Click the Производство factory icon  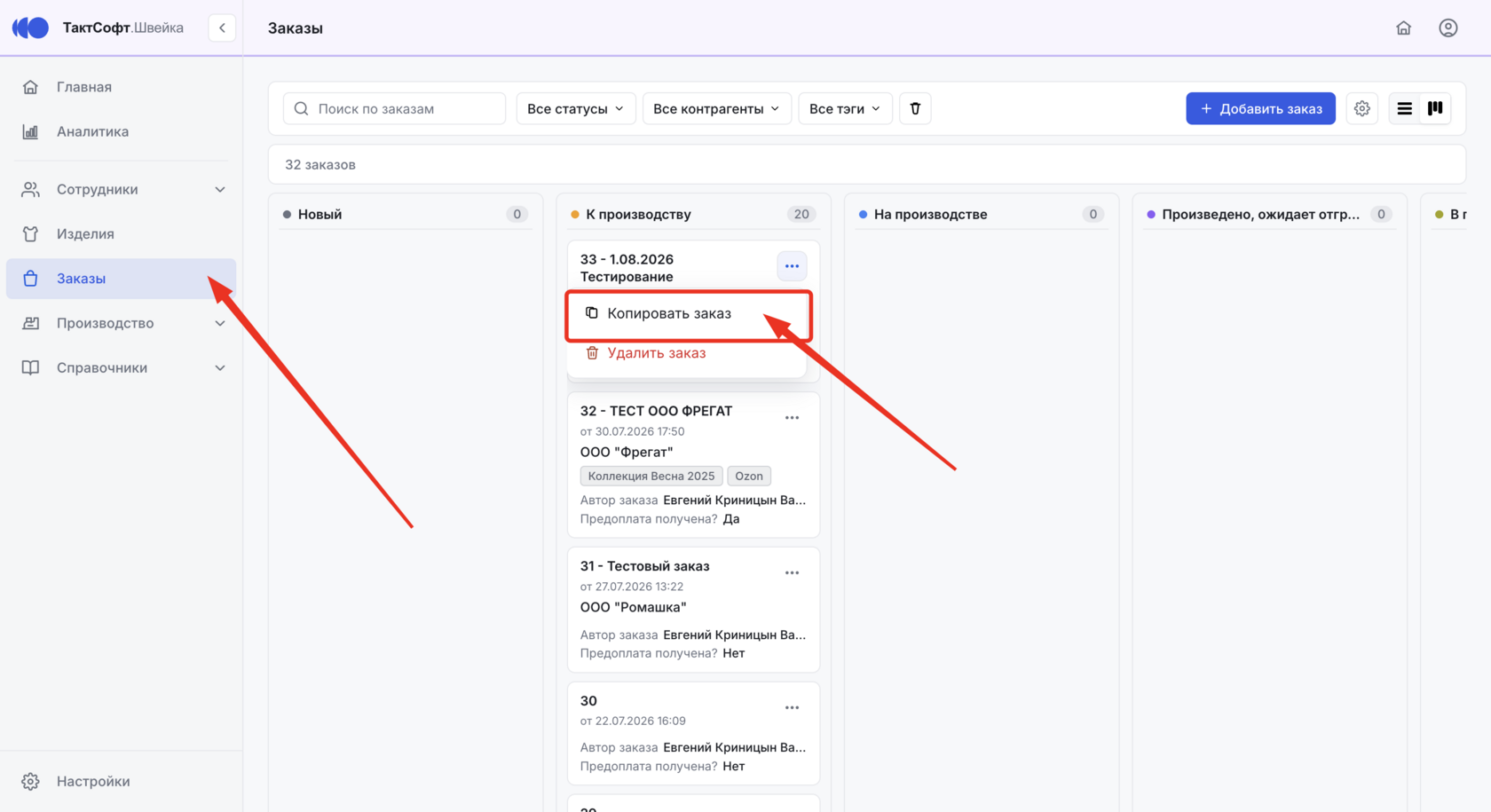(x=31, y=323)
